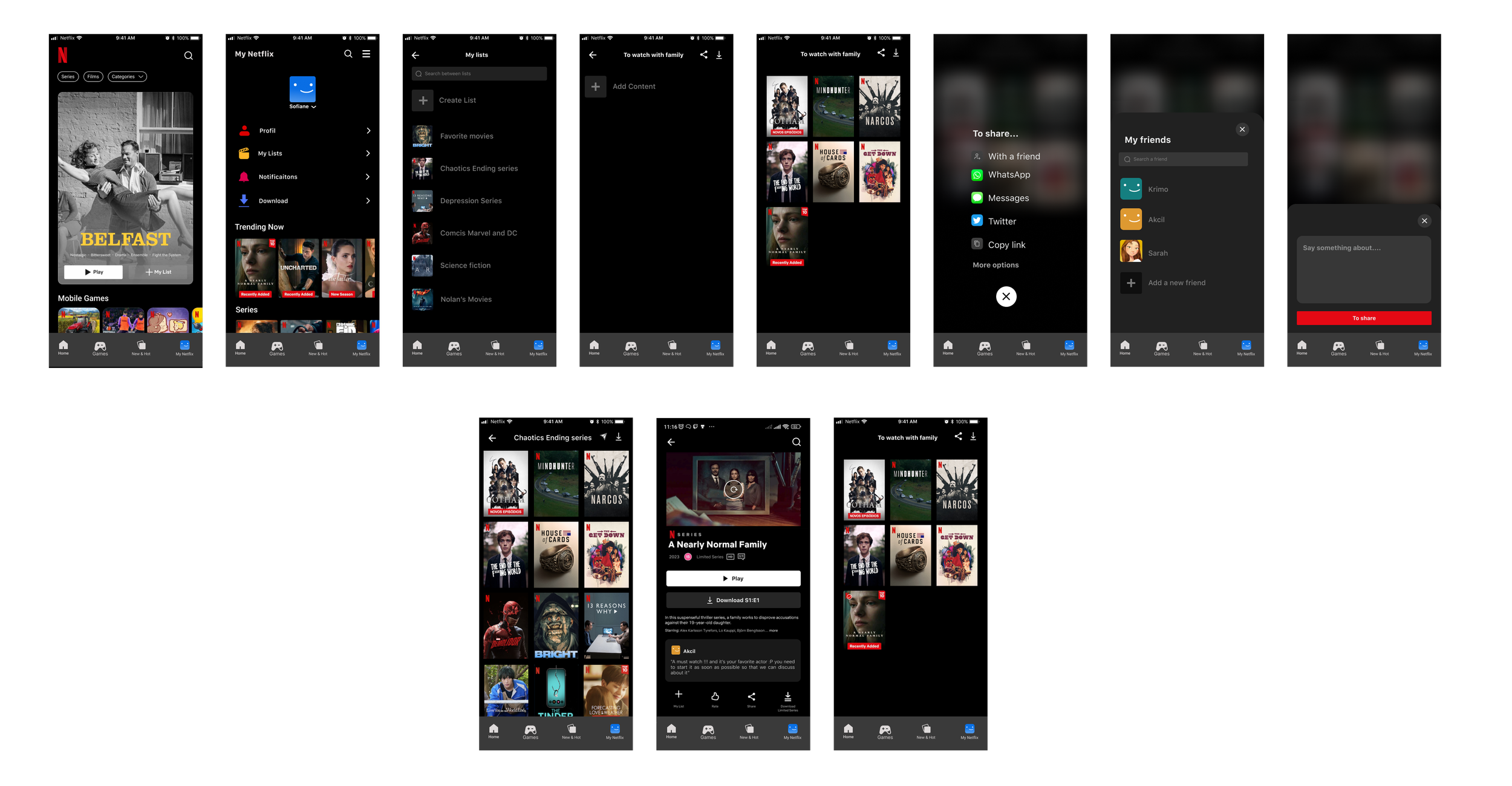Select the Twitter share option
Screen dimensions: 1512x786
coord(1002,221)
